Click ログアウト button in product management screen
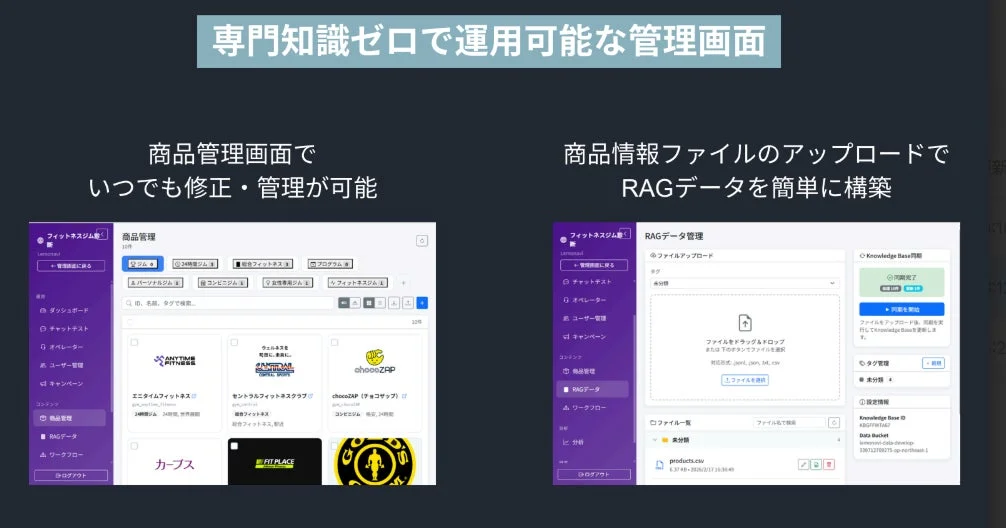The width and height of the screenshot is (1006, 528). click(x=71, y=475)
